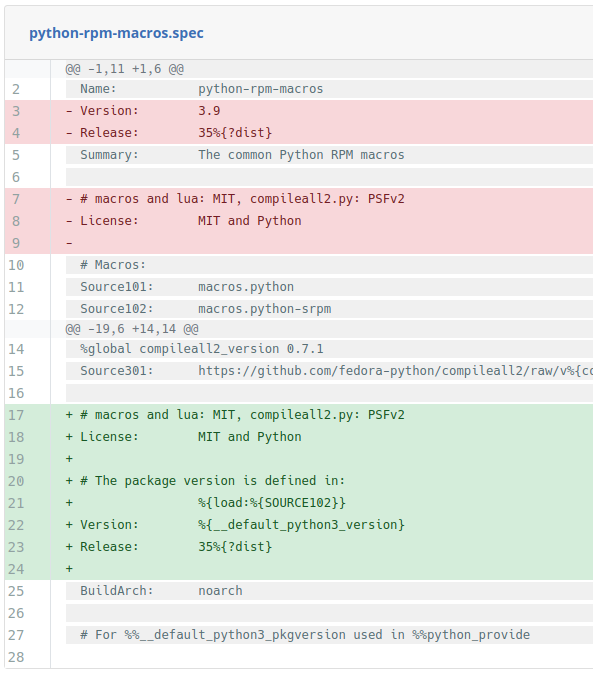Click line number 5 beside Summary

tap(16, 155)
